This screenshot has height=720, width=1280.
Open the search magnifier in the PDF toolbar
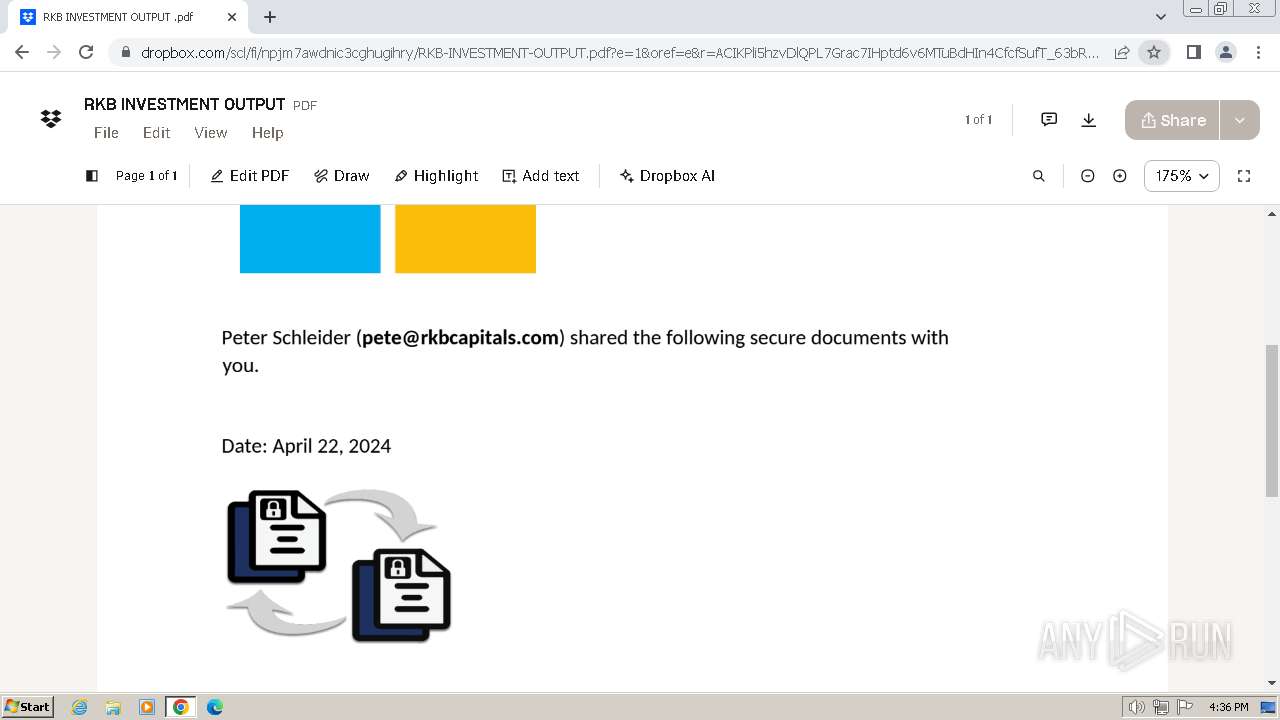[1039, 176]
